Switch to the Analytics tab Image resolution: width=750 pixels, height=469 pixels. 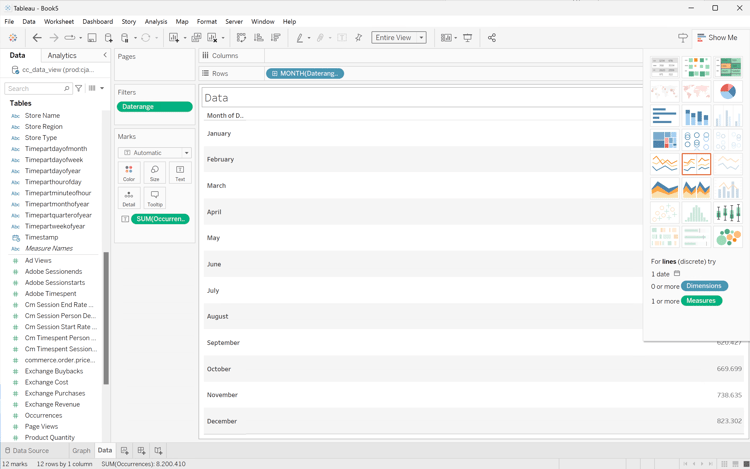62,55
